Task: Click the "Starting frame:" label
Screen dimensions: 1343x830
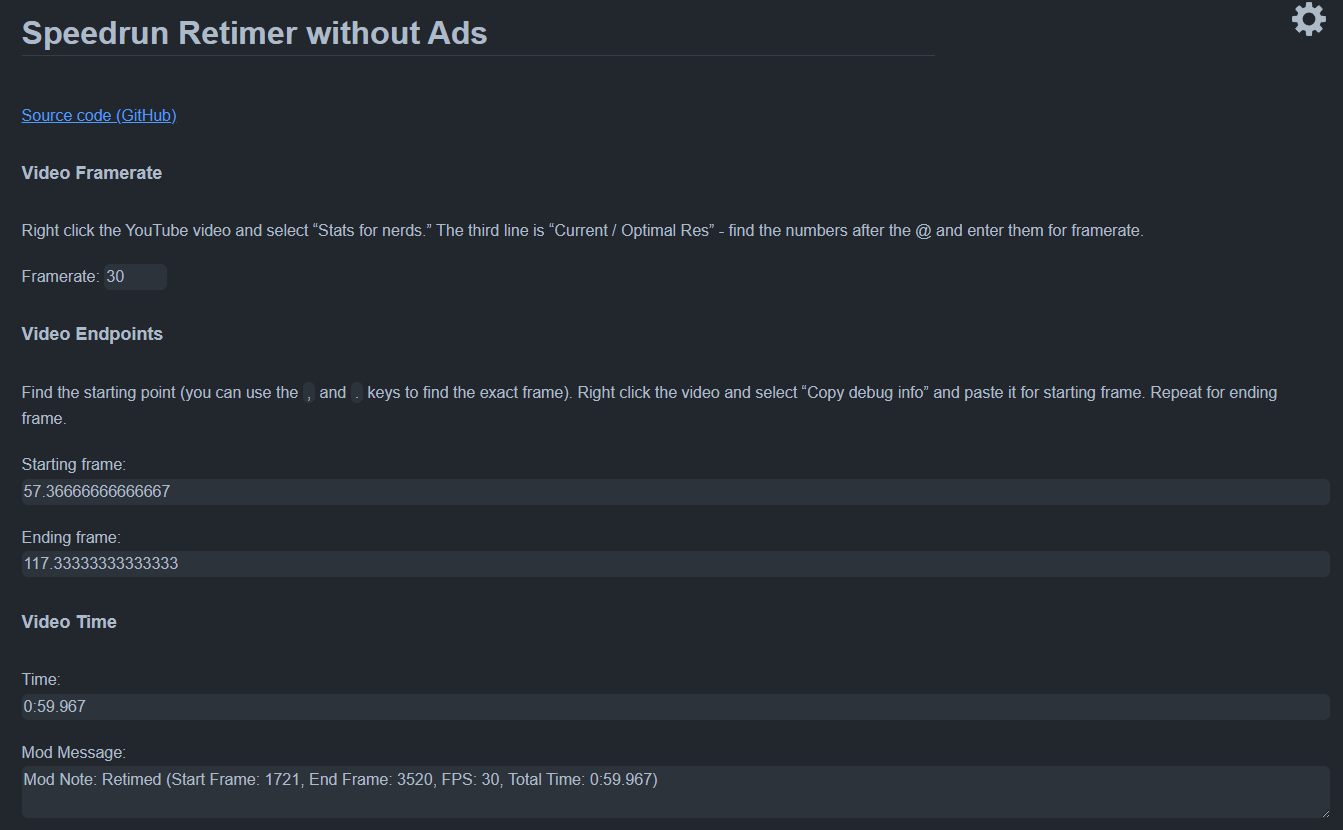Action: click(x=74, y=464)
